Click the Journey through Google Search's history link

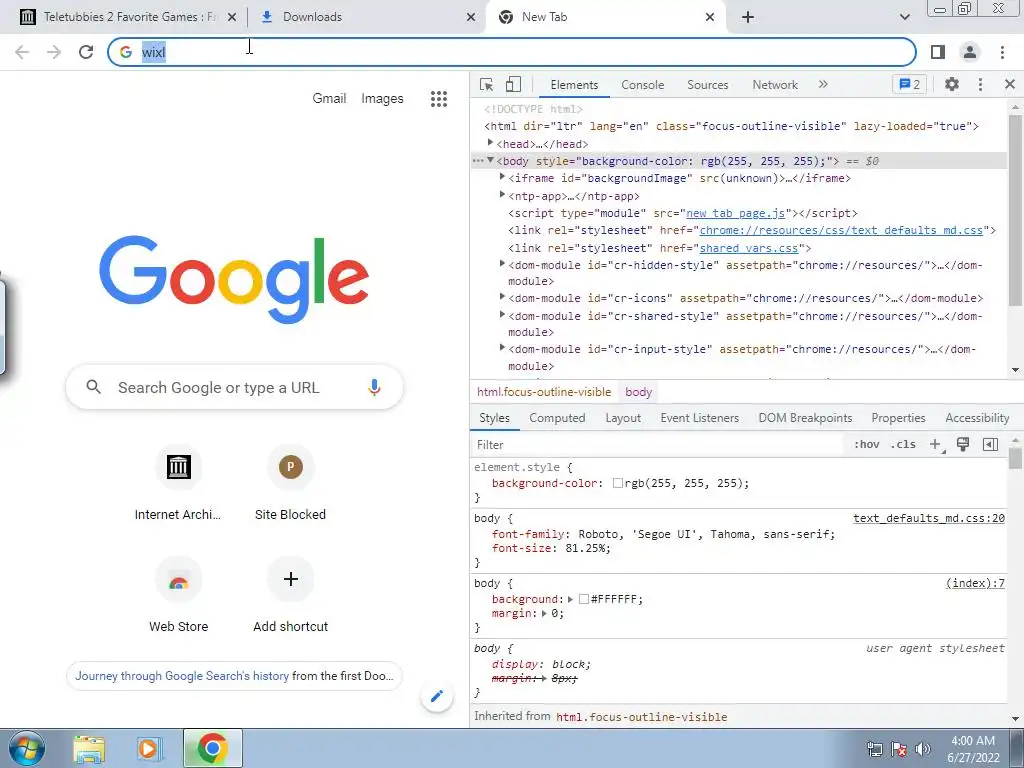pos(182,676)
